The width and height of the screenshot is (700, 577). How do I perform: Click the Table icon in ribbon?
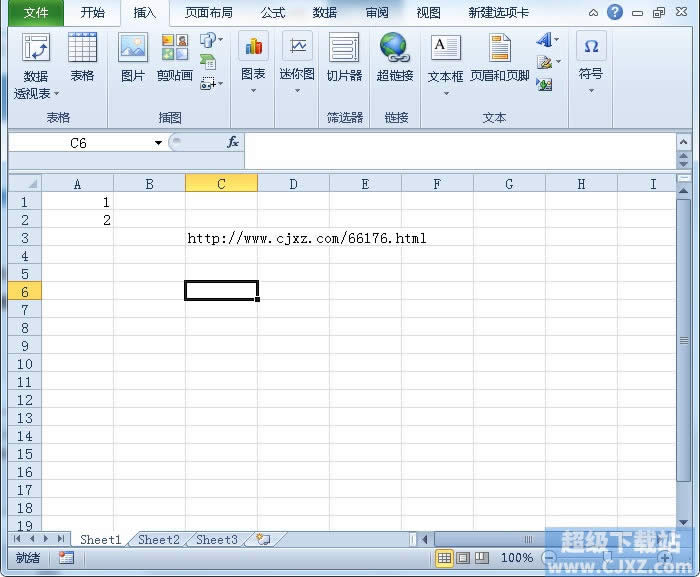coord(82,57)
